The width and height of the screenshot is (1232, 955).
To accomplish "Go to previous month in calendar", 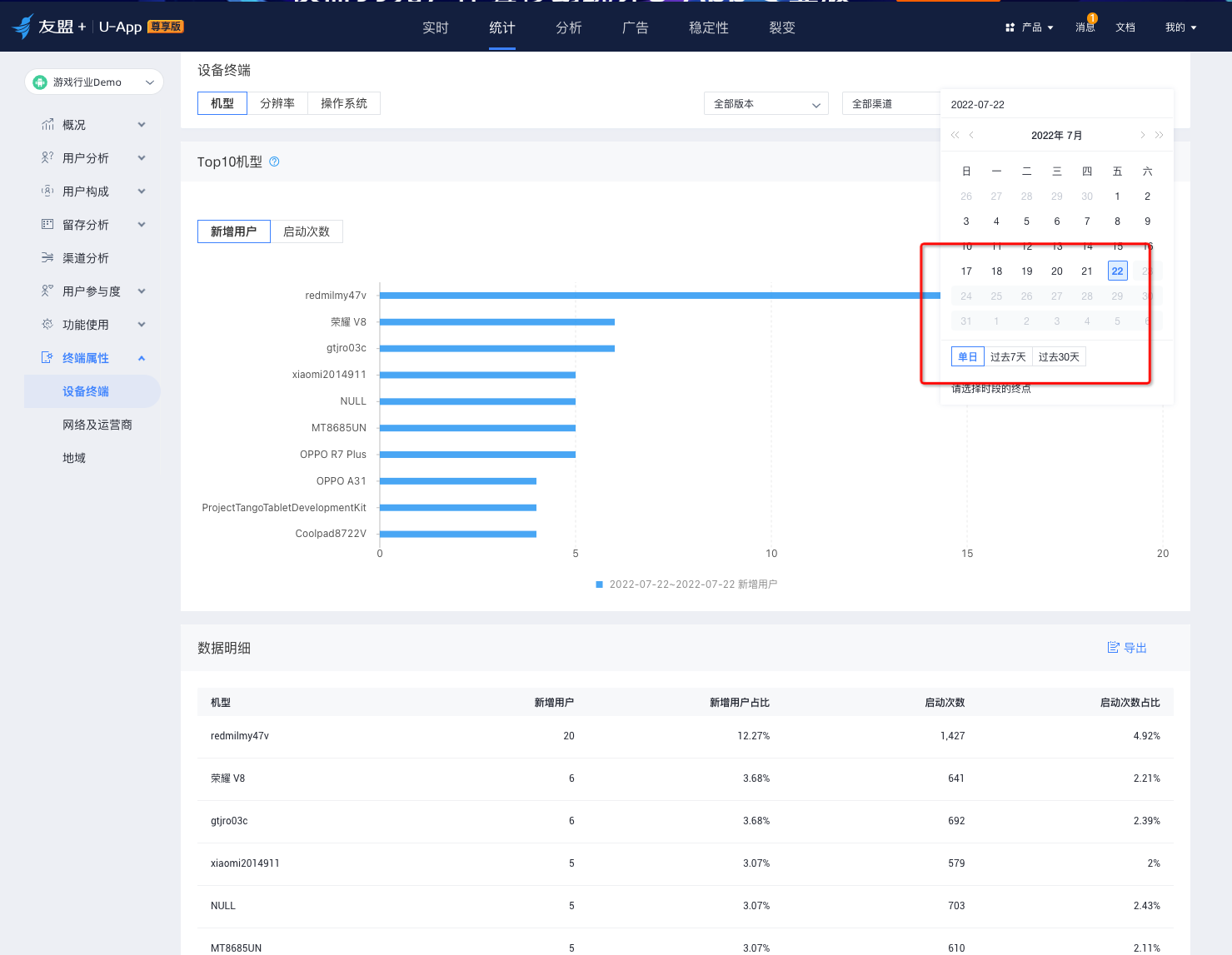I will point(971,135).
